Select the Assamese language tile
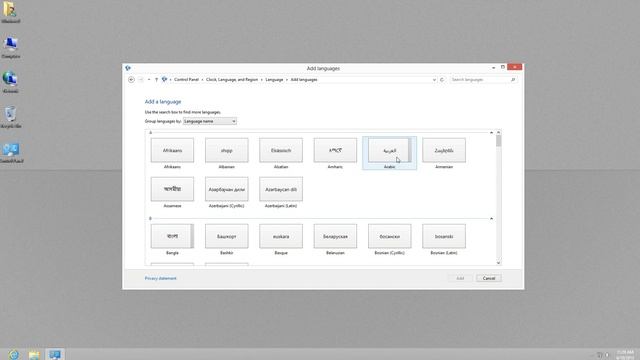The width and height of the screenshot is (640, 360). 172,193
